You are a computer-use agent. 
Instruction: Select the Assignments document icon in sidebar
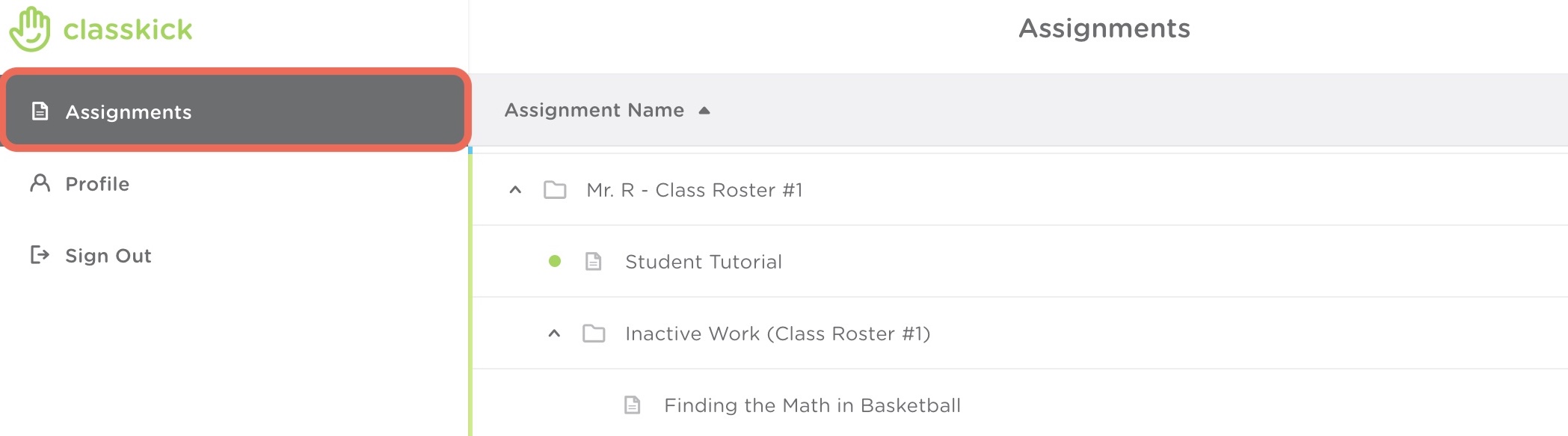click(x=40, y=112)
